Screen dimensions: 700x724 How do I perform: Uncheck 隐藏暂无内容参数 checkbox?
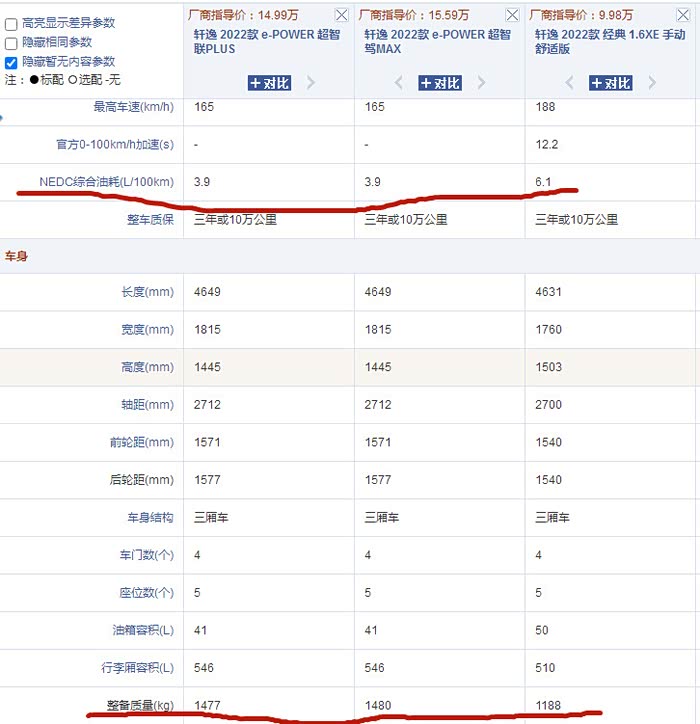tap(11, 62)
